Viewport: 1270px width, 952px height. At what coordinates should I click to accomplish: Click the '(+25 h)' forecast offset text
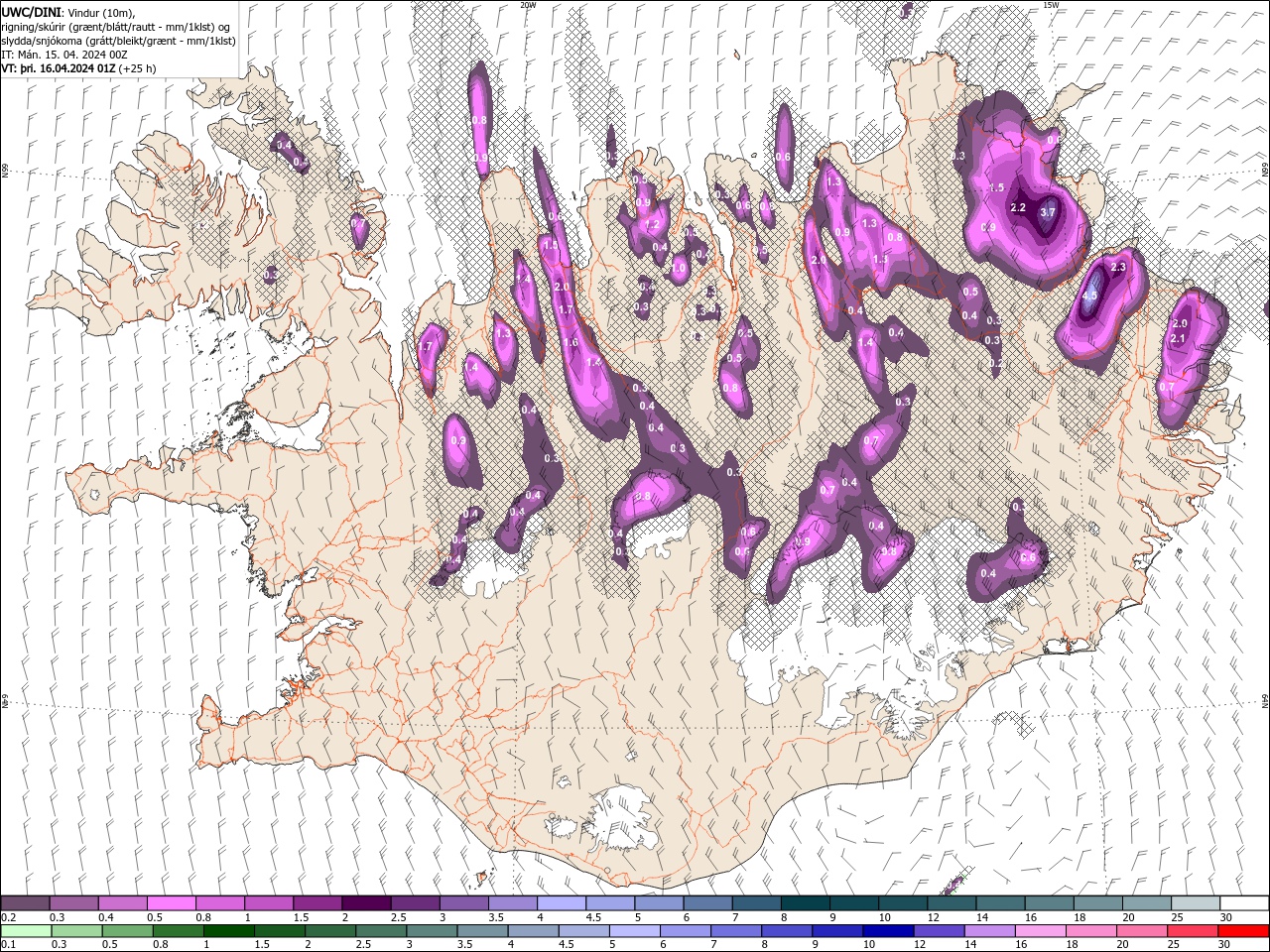(137, 68)
